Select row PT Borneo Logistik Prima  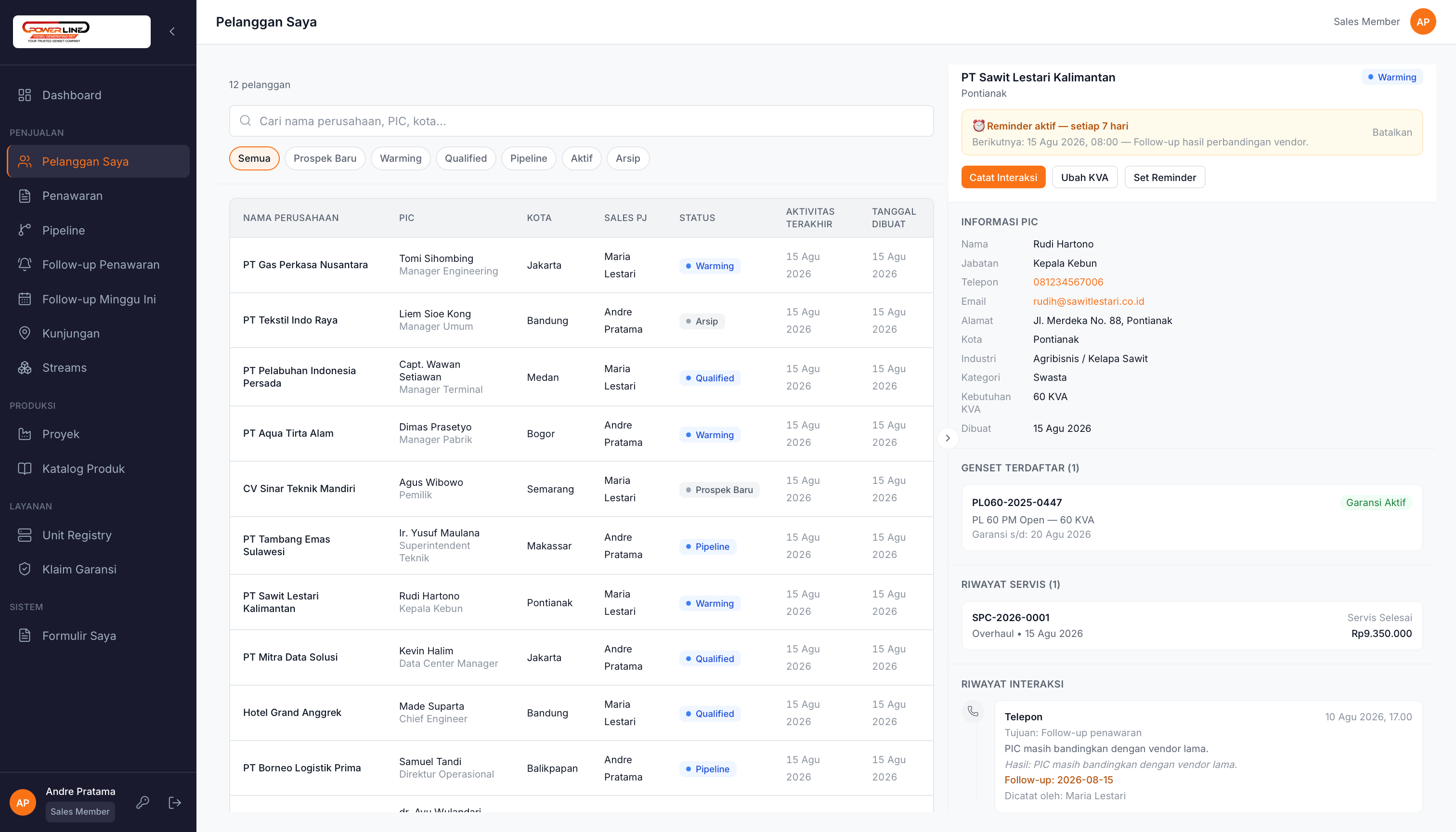tap(581, 768)
